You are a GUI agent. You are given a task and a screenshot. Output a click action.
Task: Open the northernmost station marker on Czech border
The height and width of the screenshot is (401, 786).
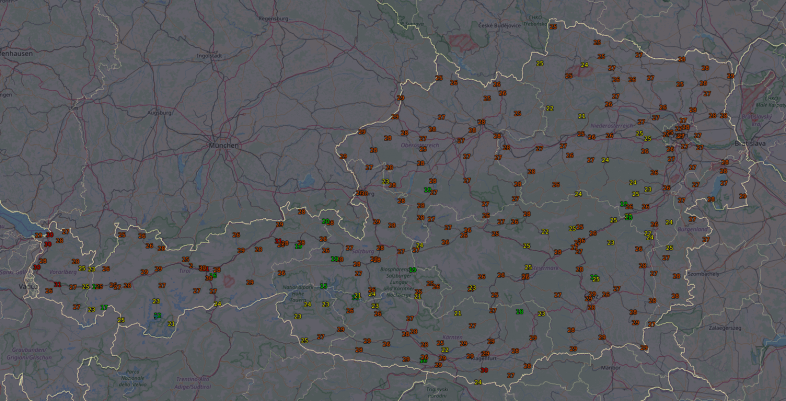(552, 27)
